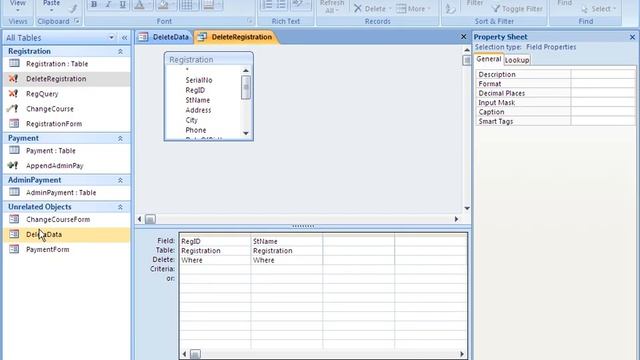Click the Format Painter brush icon
Screen dimensions: 640x360
pyautogui.click(x=73, y=7)
